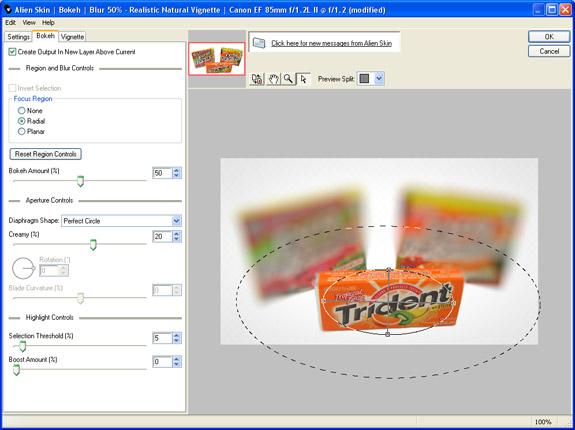Click the Blade Curvature slider handle
Screen dimensions: 575x430
tap(80, 298)
